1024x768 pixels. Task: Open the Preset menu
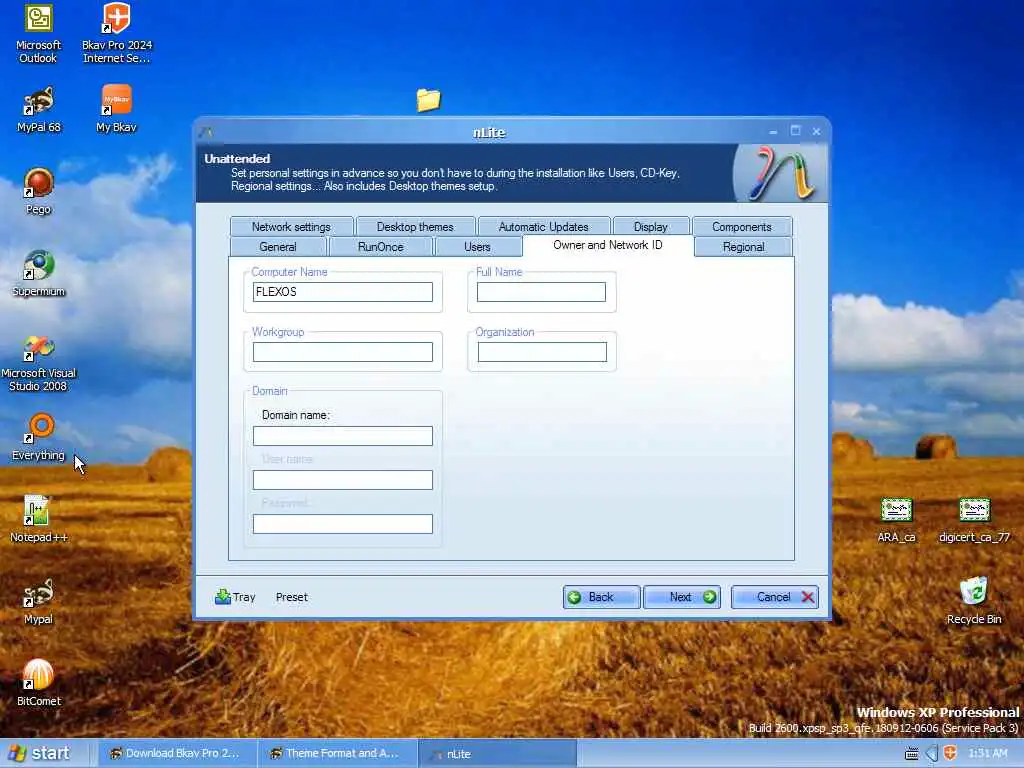(x=291, y=597)
